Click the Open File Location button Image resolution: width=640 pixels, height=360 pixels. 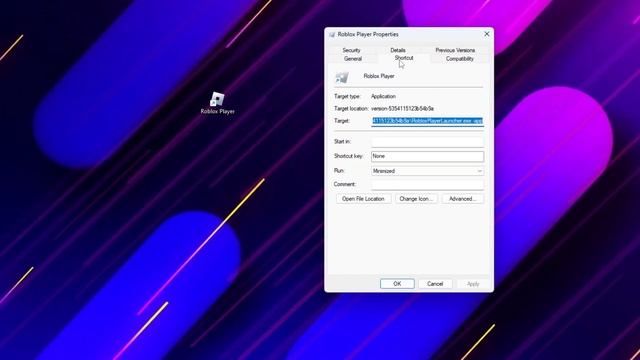click(363, 199)
